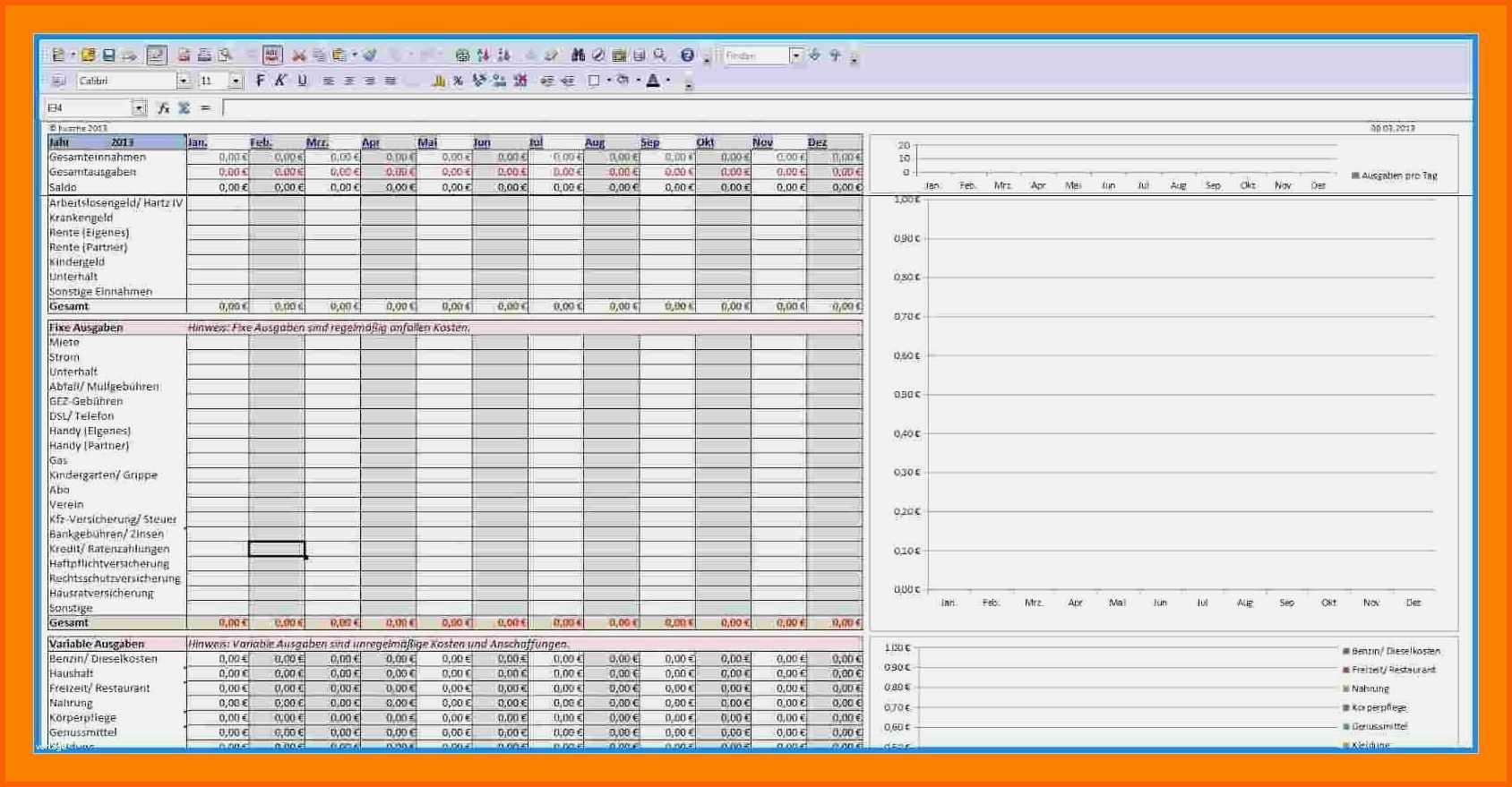The image size is (1512, 787).
Task: Click the 'Benzin/ Dieselkosten' chart legend entry
Action: [x=1391, y=651]
